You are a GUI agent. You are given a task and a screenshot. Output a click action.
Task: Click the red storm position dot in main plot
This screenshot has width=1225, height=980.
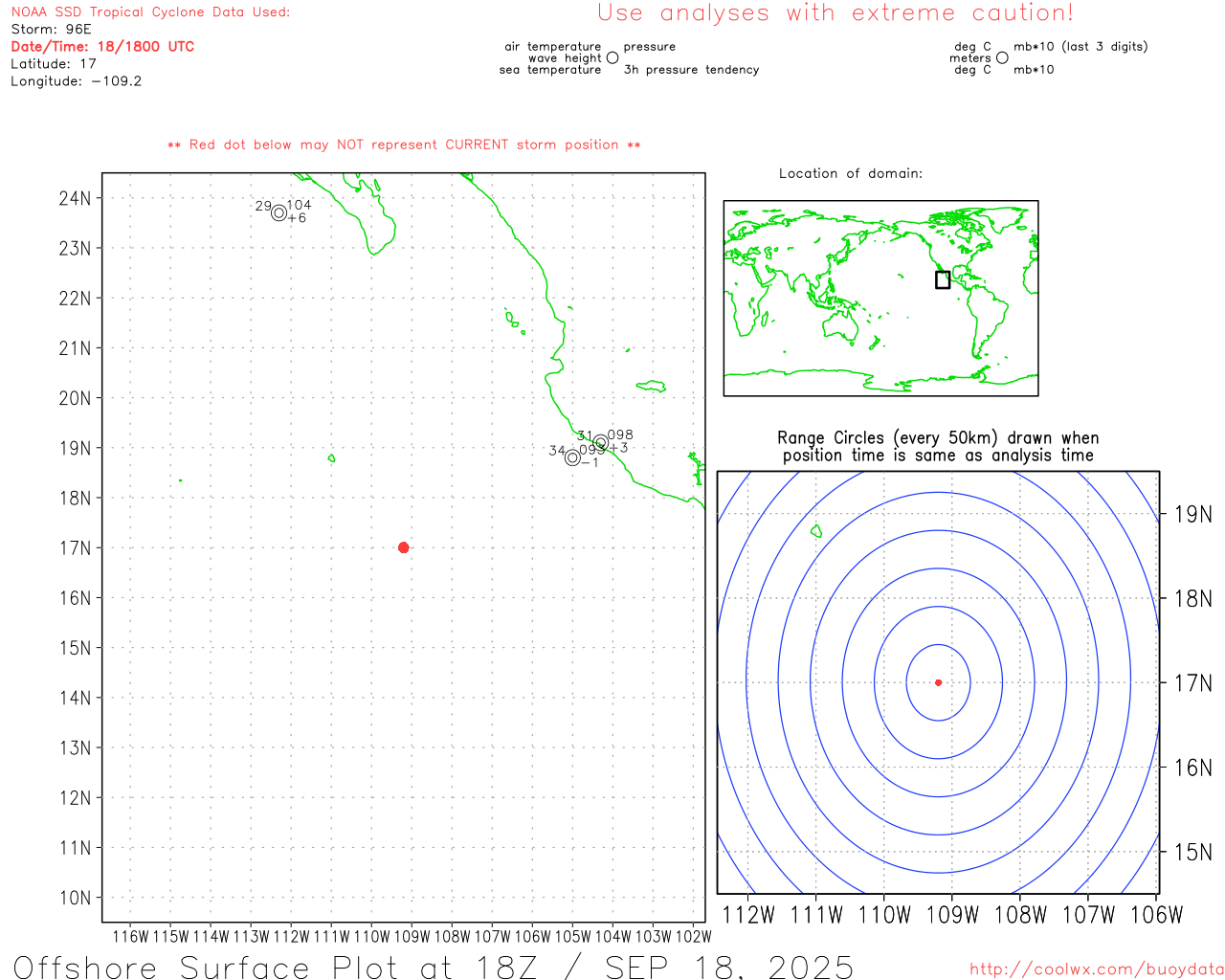[403, 547]
